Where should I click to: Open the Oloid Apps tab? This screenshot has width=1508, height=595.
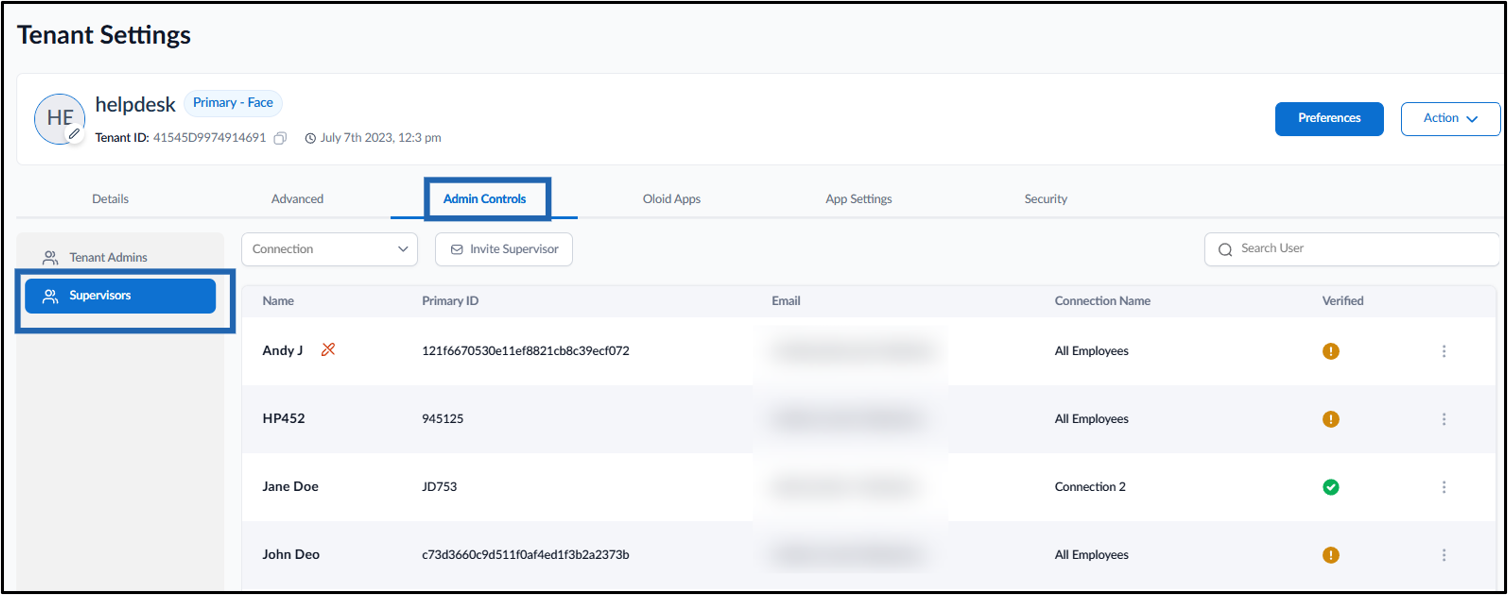point(672,199)
